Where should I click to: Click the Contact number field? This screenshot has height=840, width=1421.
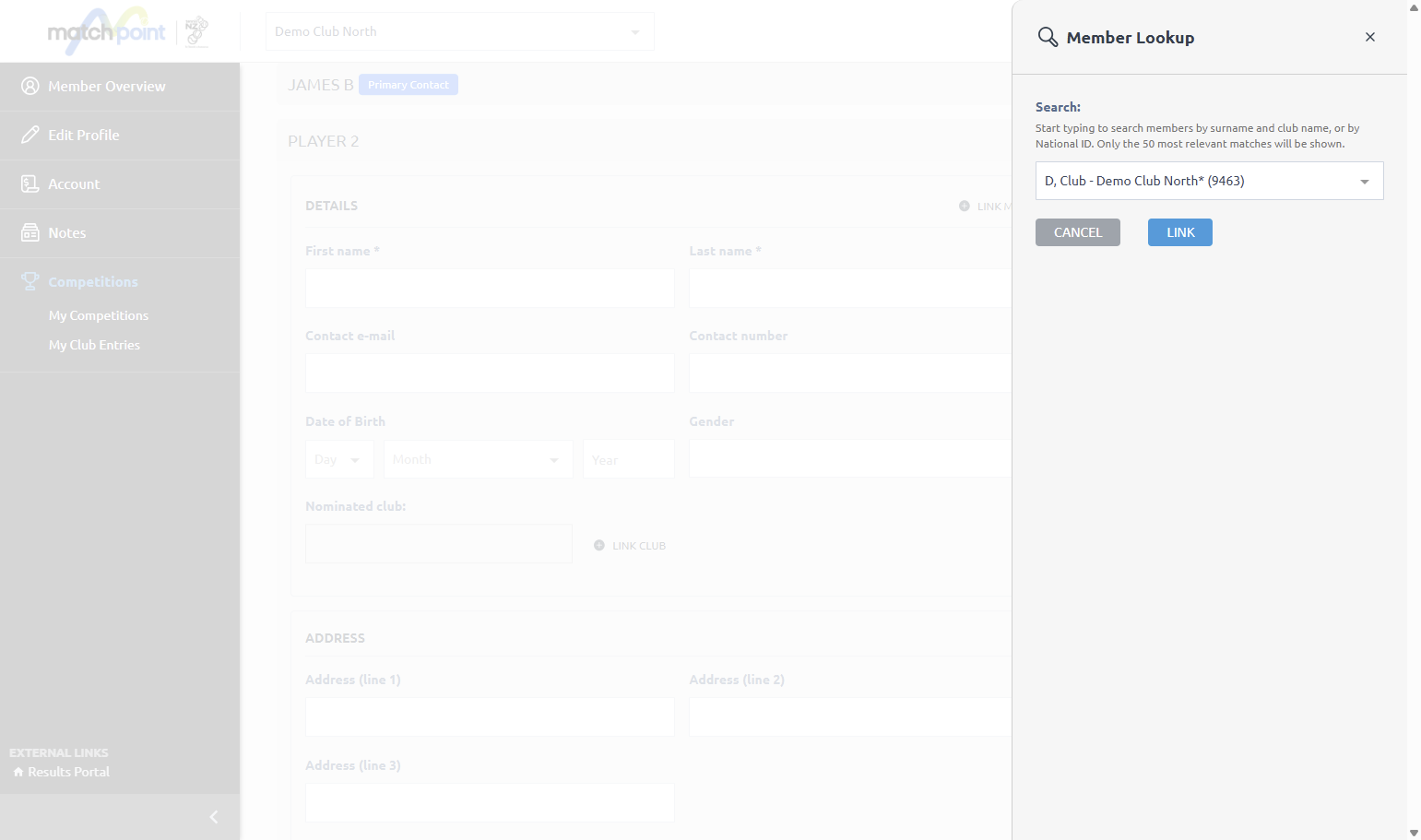(850, 373)
